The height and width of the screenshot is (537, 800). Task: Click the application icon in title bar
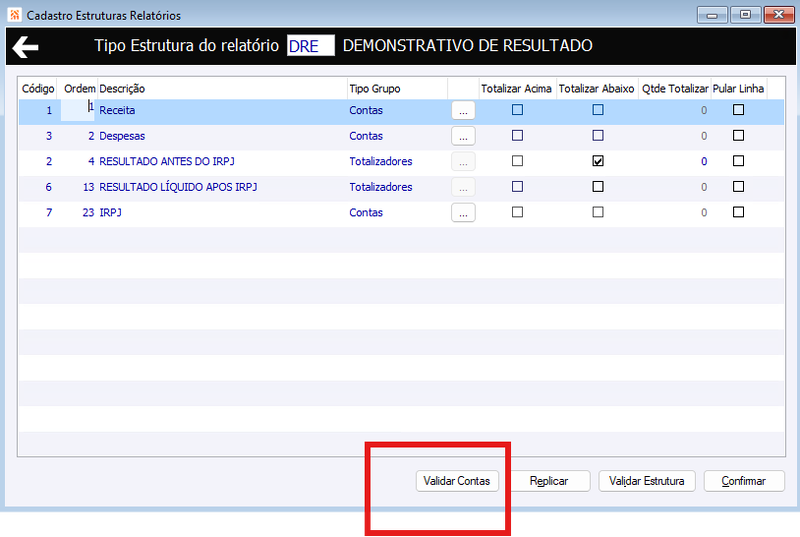(14, 15)
